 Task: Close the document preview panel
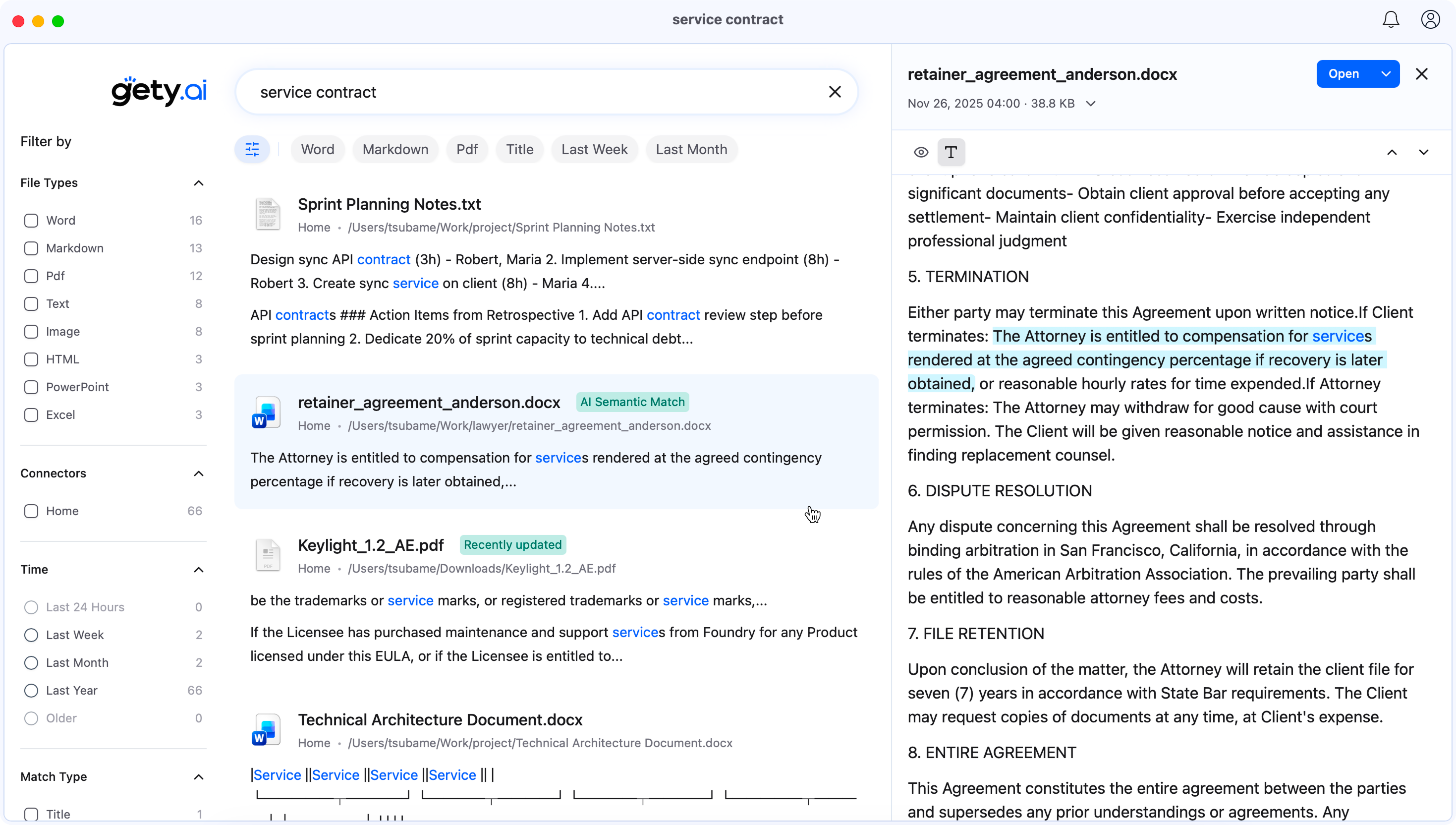(1421, 74)
